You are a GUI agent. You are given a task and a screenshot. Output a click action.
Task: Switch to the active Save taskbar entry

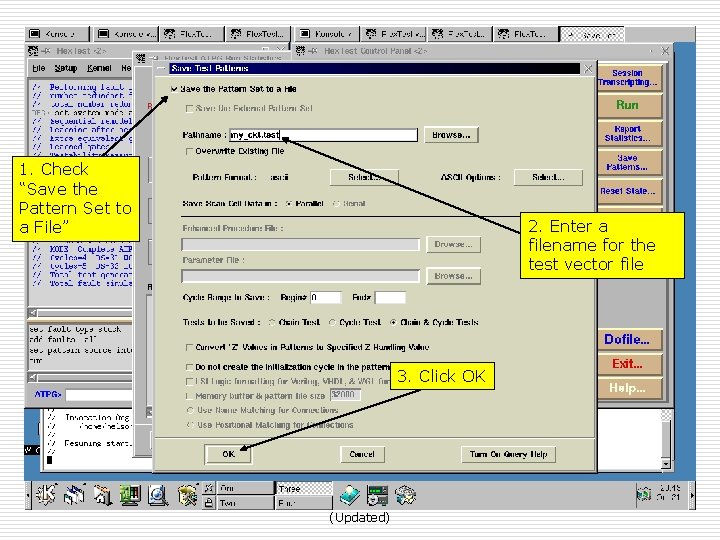592,34
